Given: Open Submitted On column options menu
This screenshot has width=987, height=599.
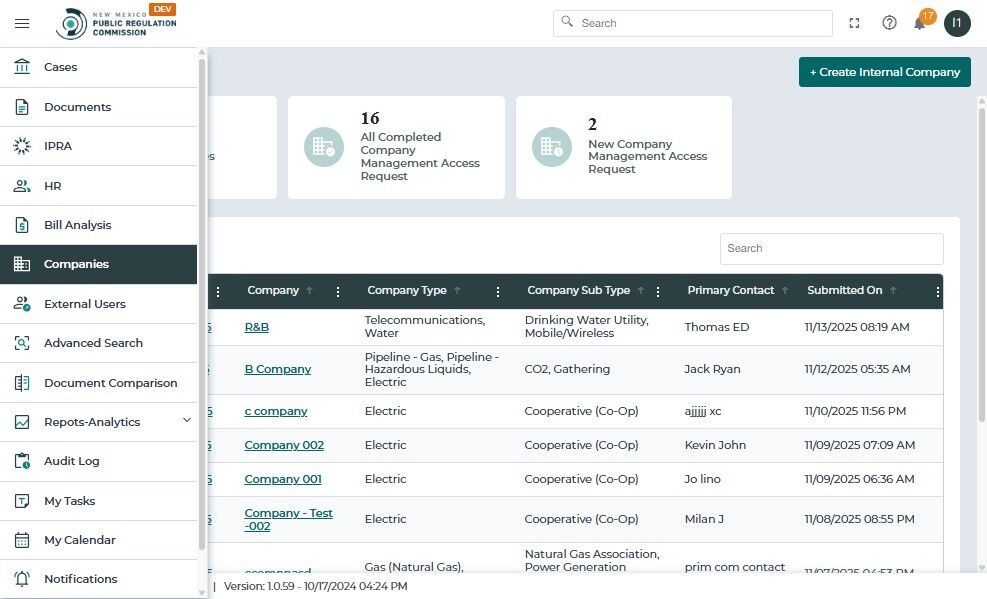Looking at the screenshot, I should pyautogui.click(x=938, y=292).
